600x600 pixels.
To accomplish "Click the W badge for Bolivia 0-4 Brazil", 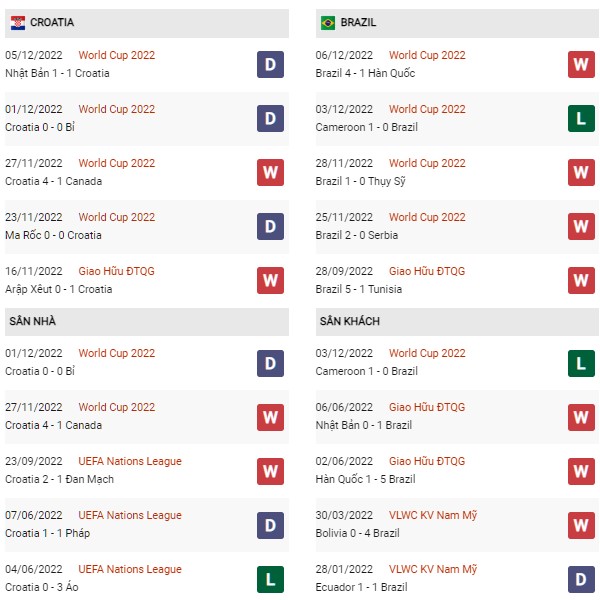I will (x=580, y=525).
